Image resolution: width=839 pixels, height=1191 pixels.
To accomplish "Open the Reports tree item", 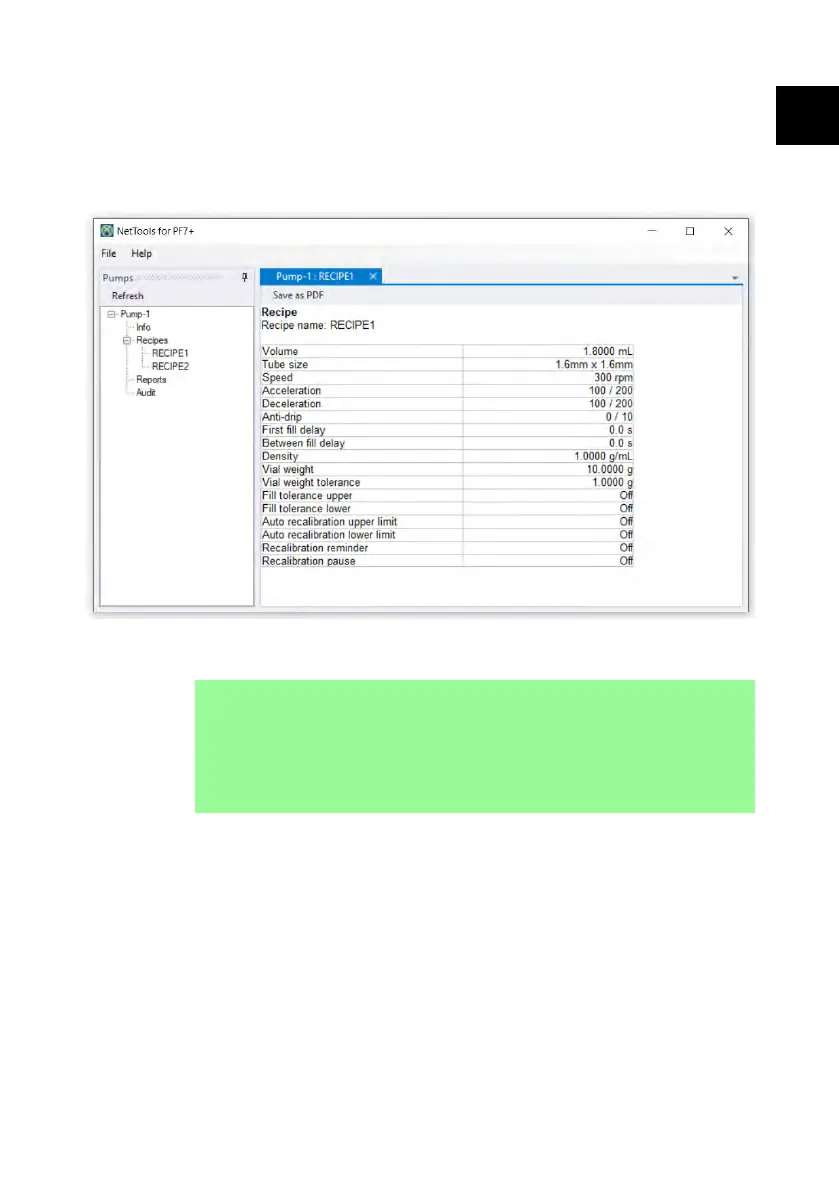I will 151,380.
